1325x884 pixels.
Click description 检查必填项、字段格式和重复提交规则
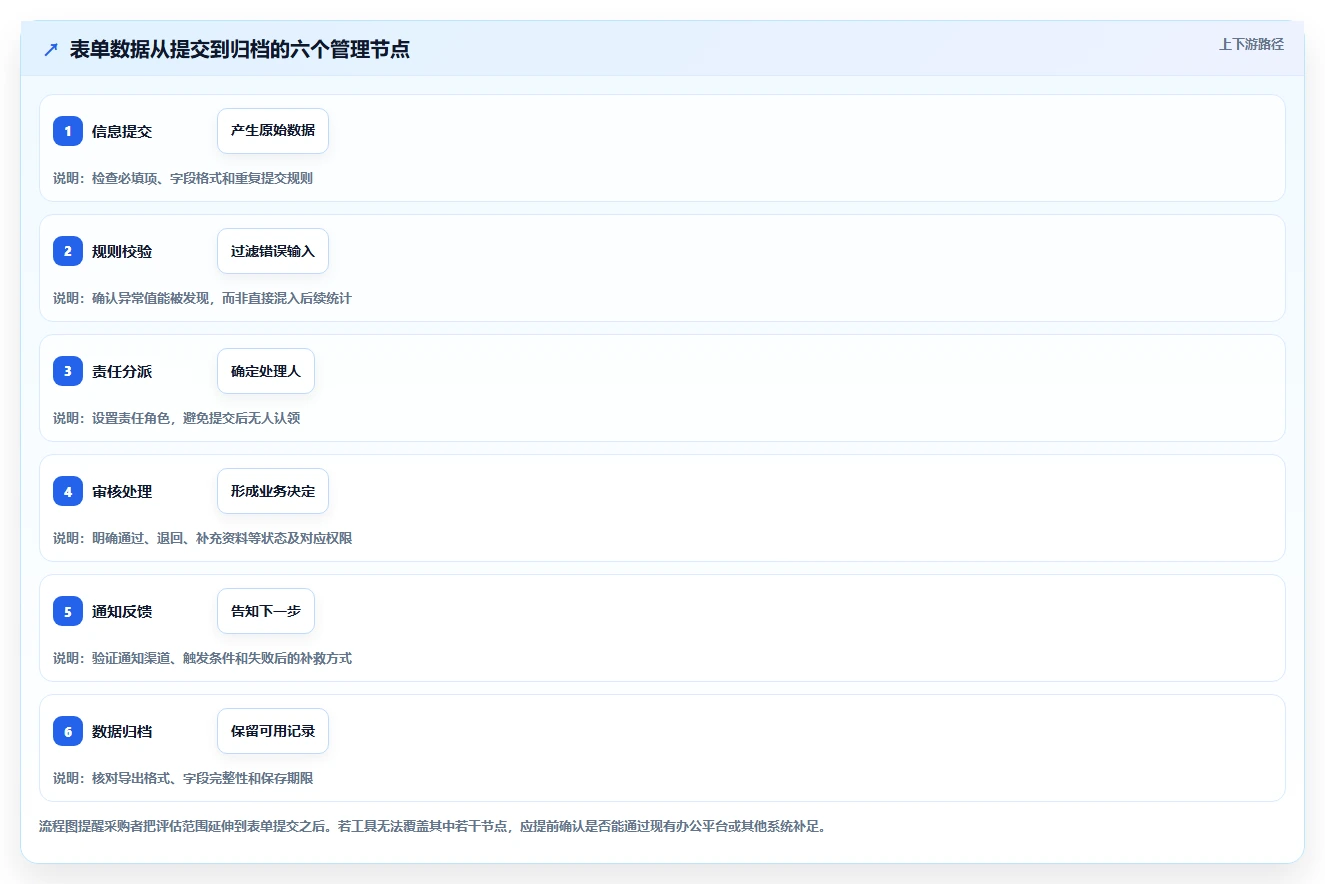click(202, 178)
